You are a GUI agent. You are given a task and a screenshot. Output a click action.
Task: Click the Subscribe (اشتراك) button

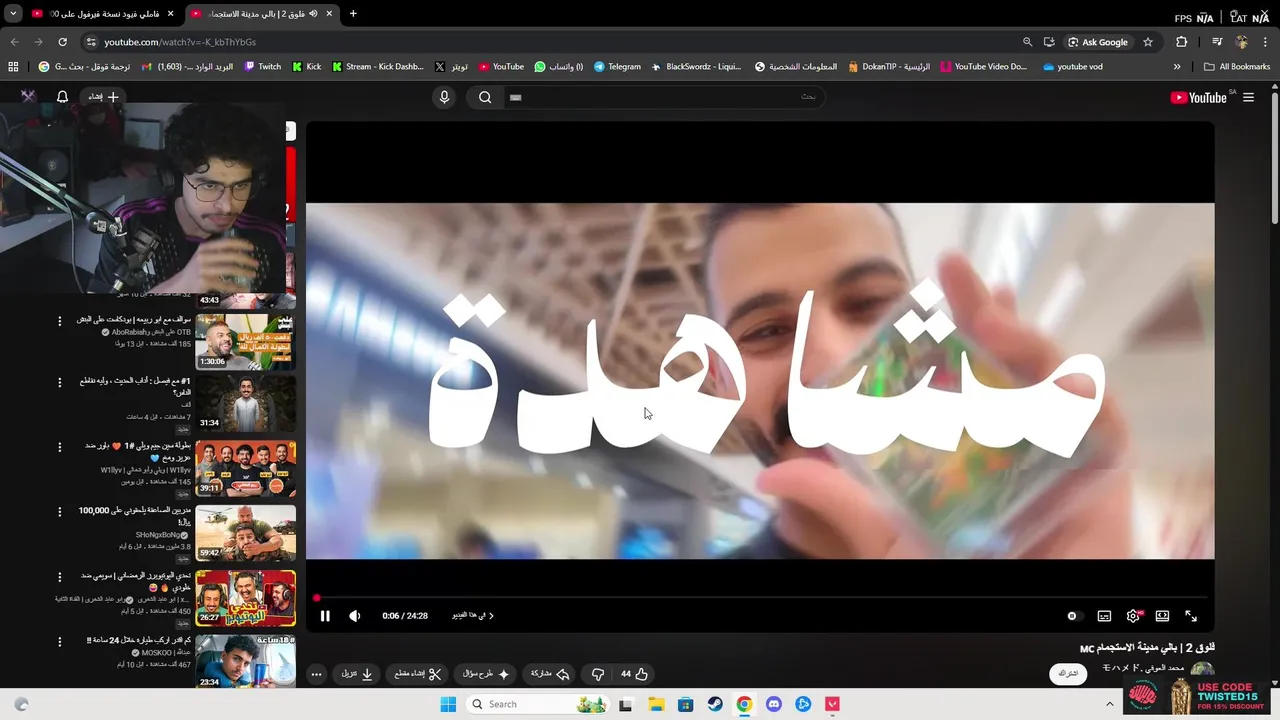1068,674
